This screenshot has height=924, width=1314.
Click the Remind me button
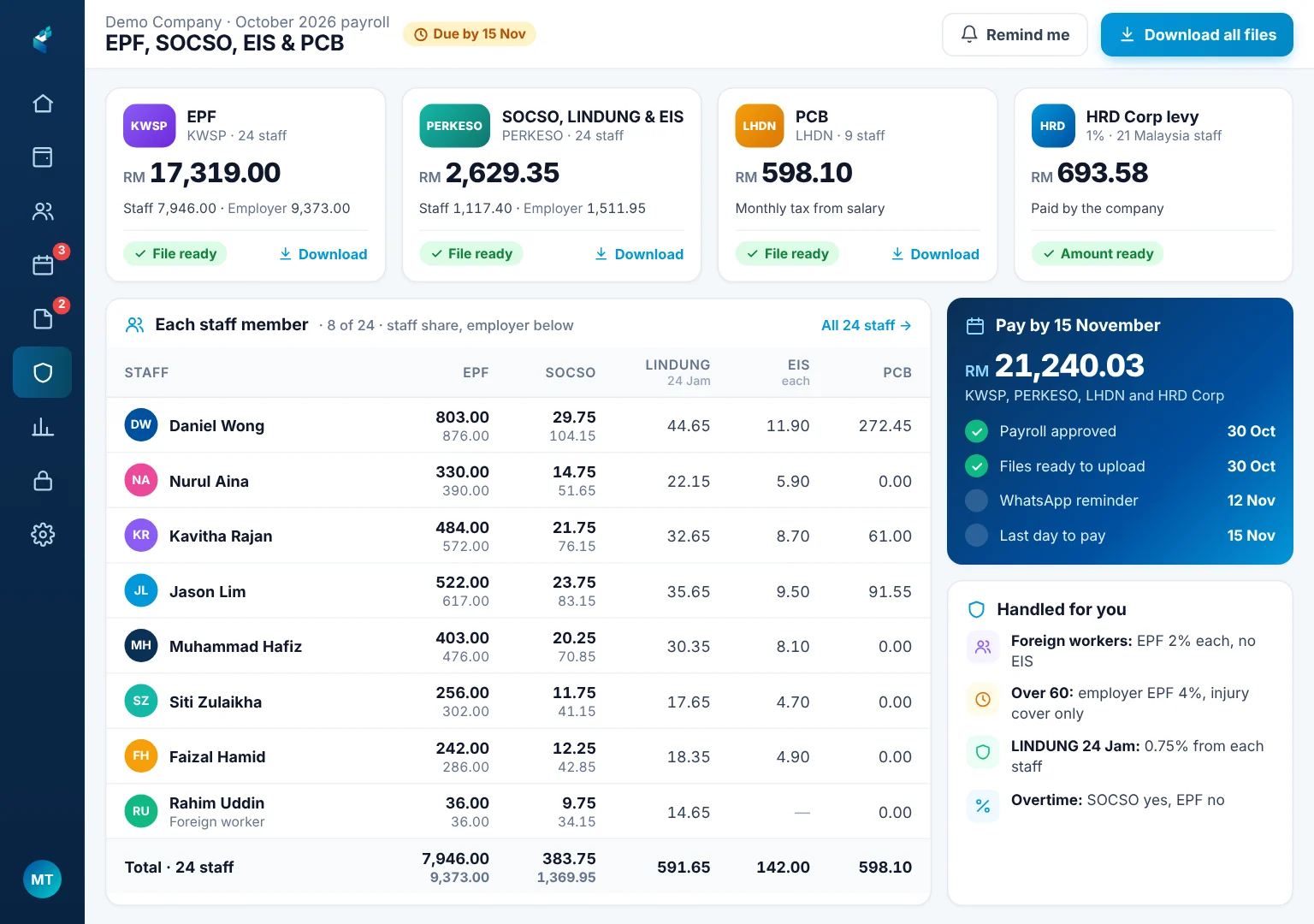click(x=1015, y=35)
